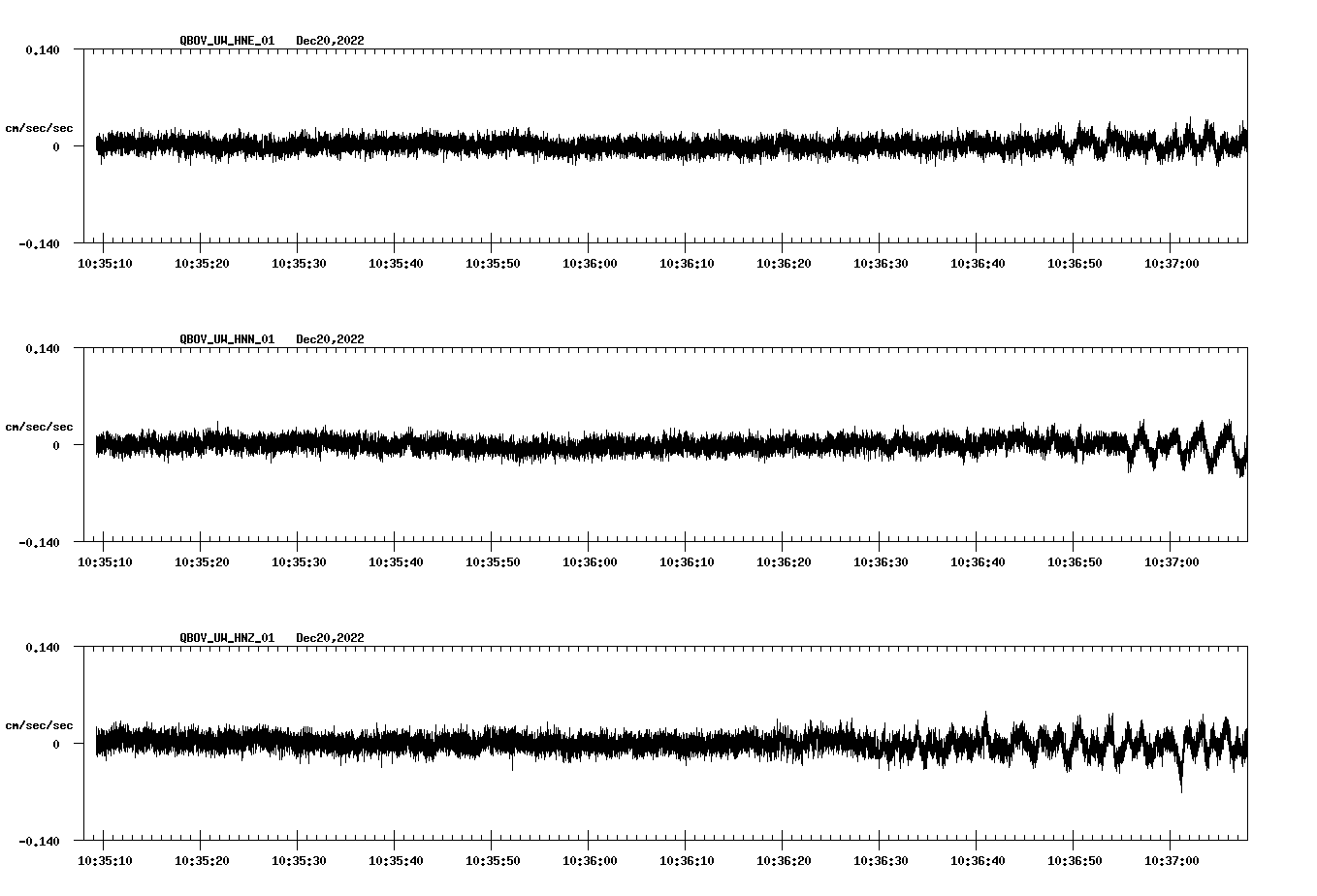Click the Dec20,2022 date on bottom plot
Viewport: 1317px width, 896px height.
pos(331,638)
